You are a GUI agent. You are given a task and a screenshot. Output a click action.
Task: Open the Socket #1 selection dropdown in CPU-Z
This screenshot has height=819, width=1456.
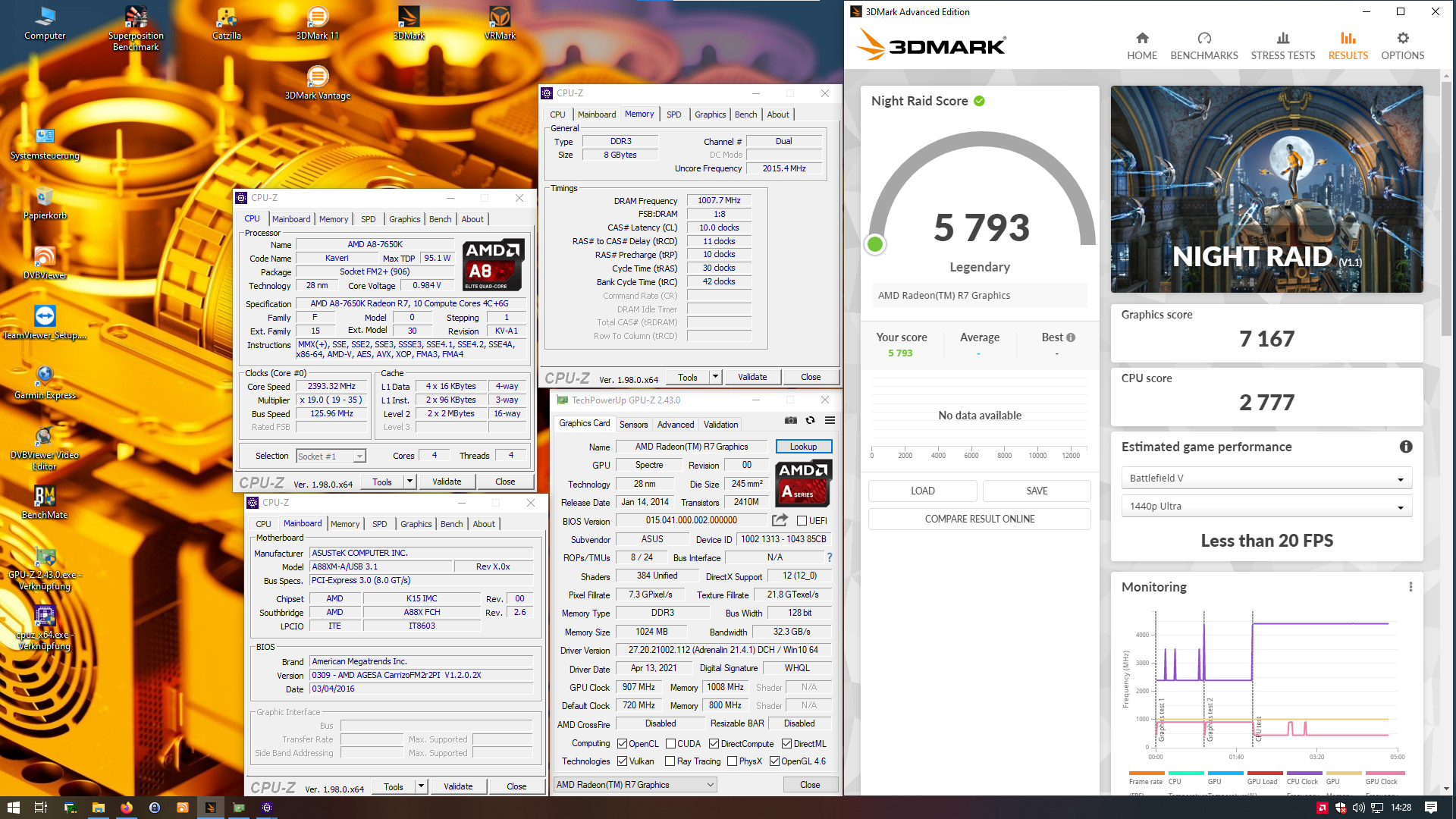(331, 456)
